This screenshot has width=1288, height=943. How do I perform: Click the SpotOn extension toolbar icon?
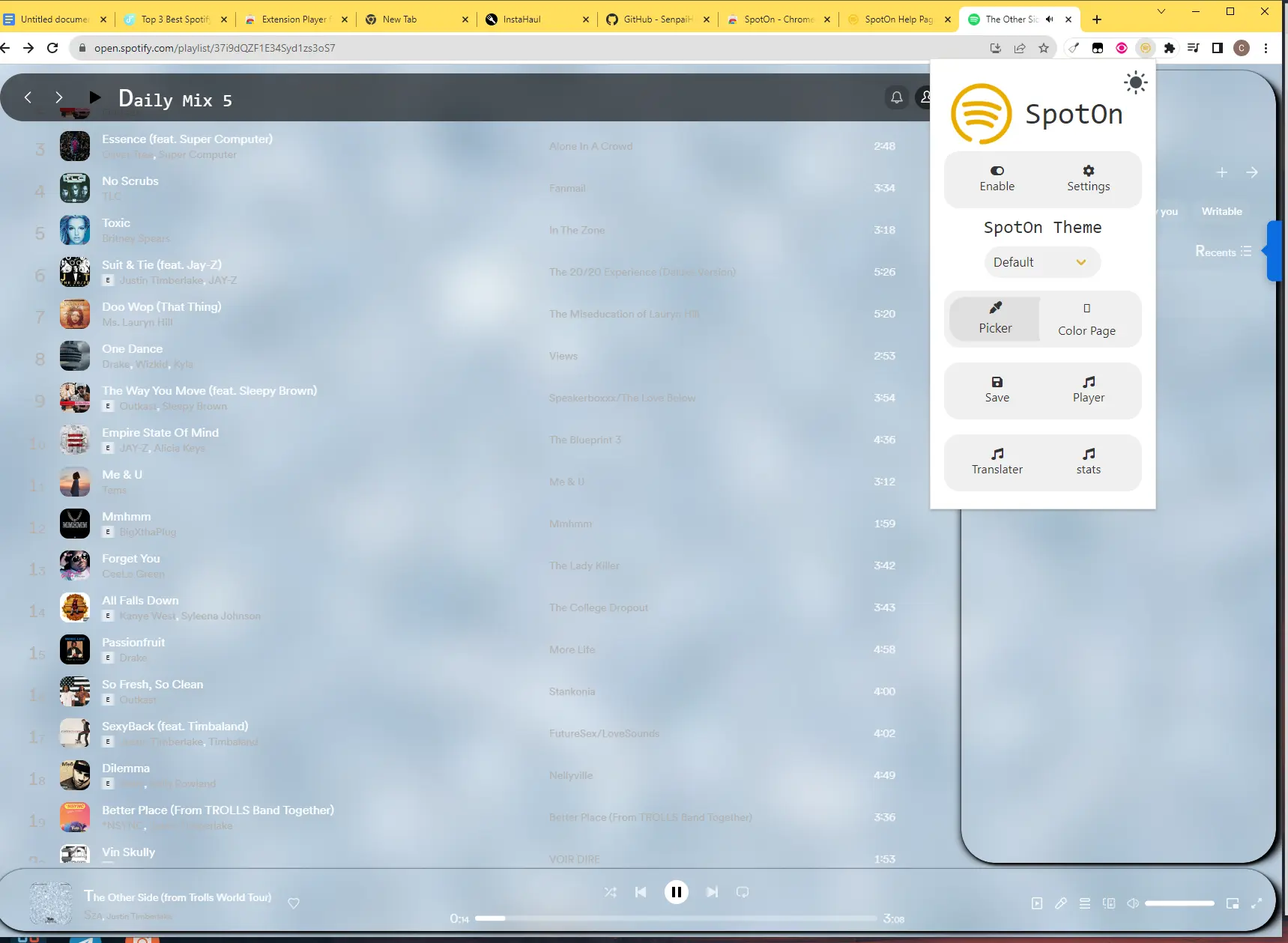[1145, 48]
